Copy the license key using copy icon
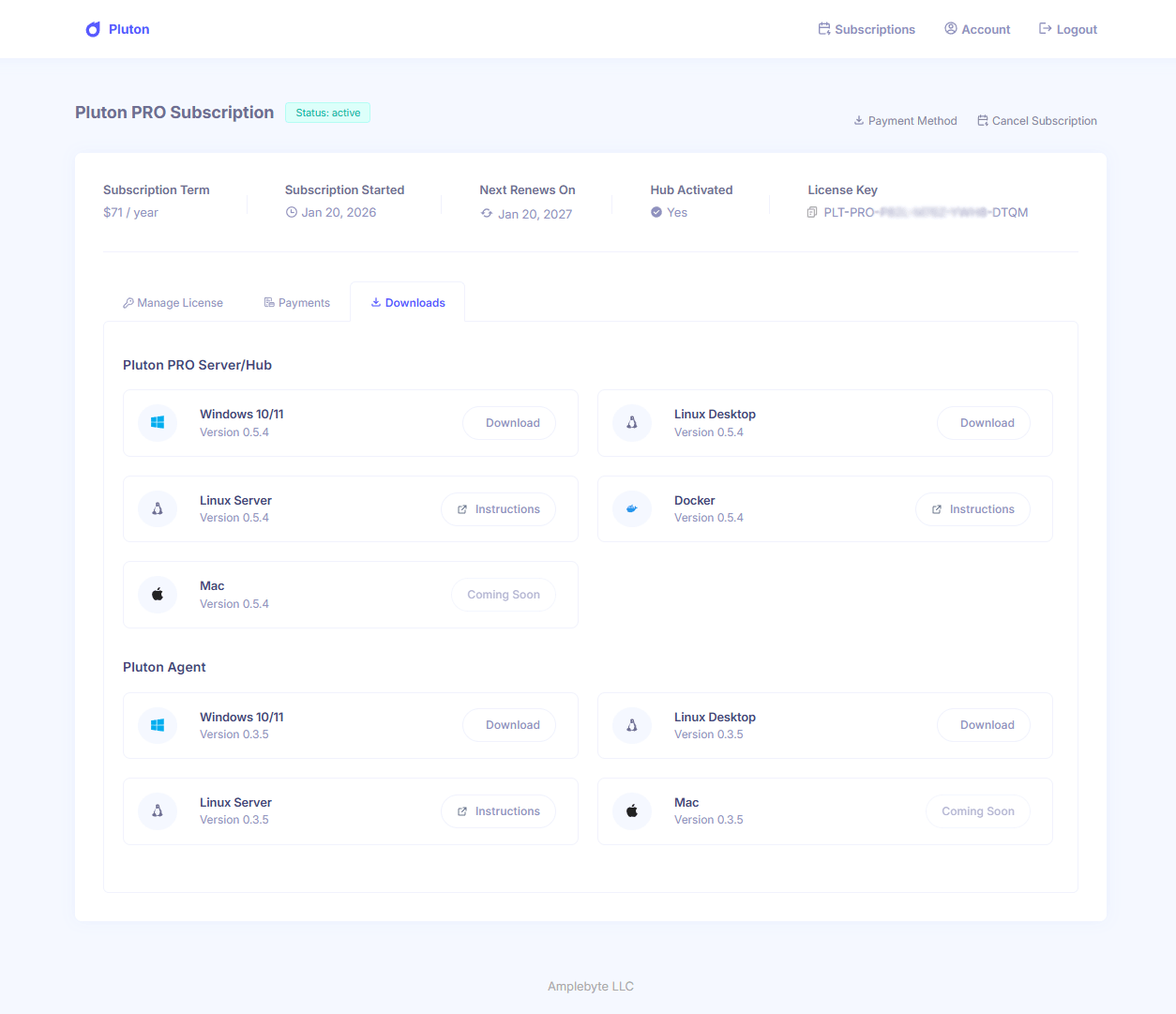Screen dimensions: 1176x1014 (x=812, y=213)
